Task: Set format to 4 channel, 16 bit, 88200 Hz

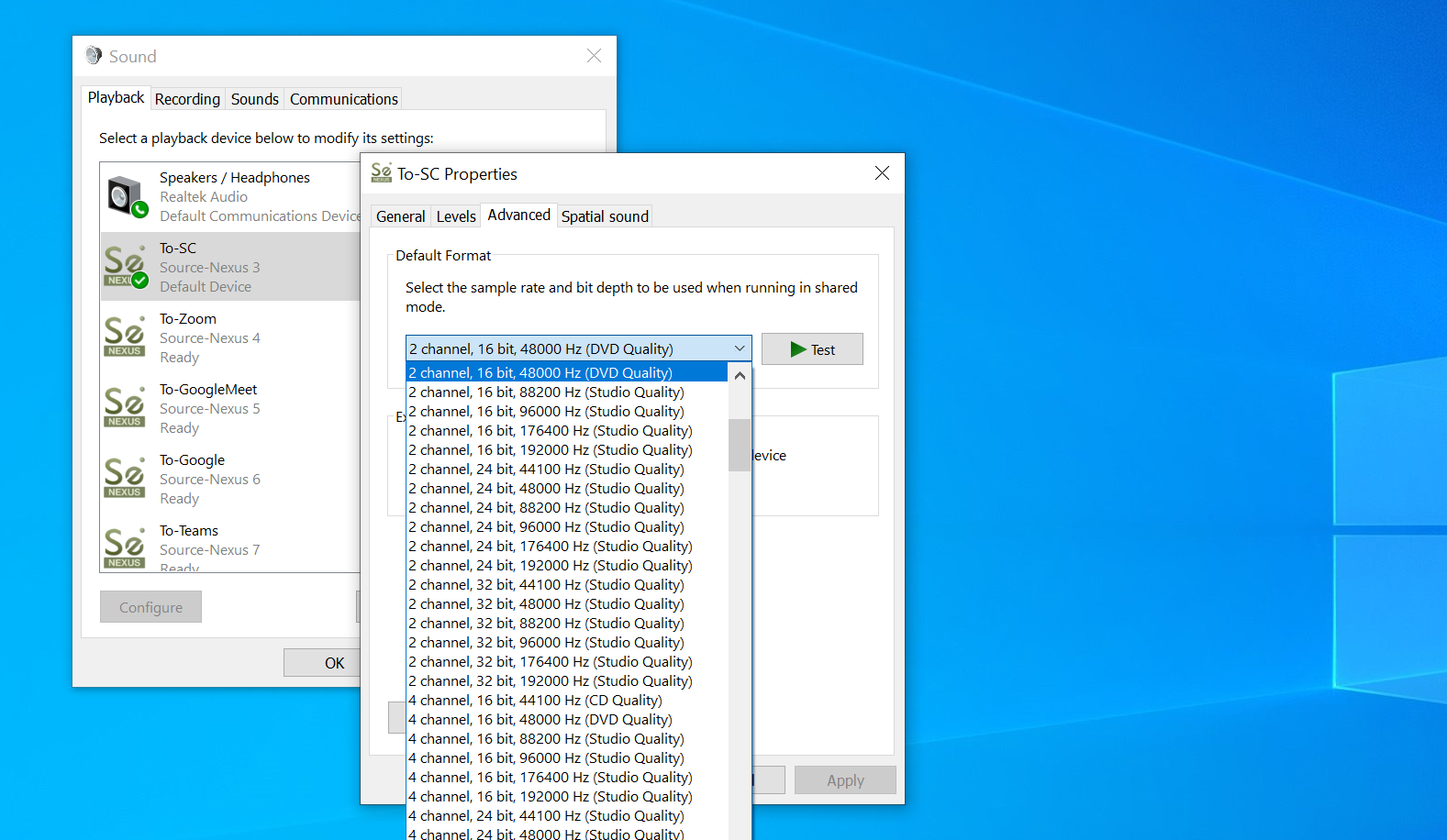Action: point(567,738)
